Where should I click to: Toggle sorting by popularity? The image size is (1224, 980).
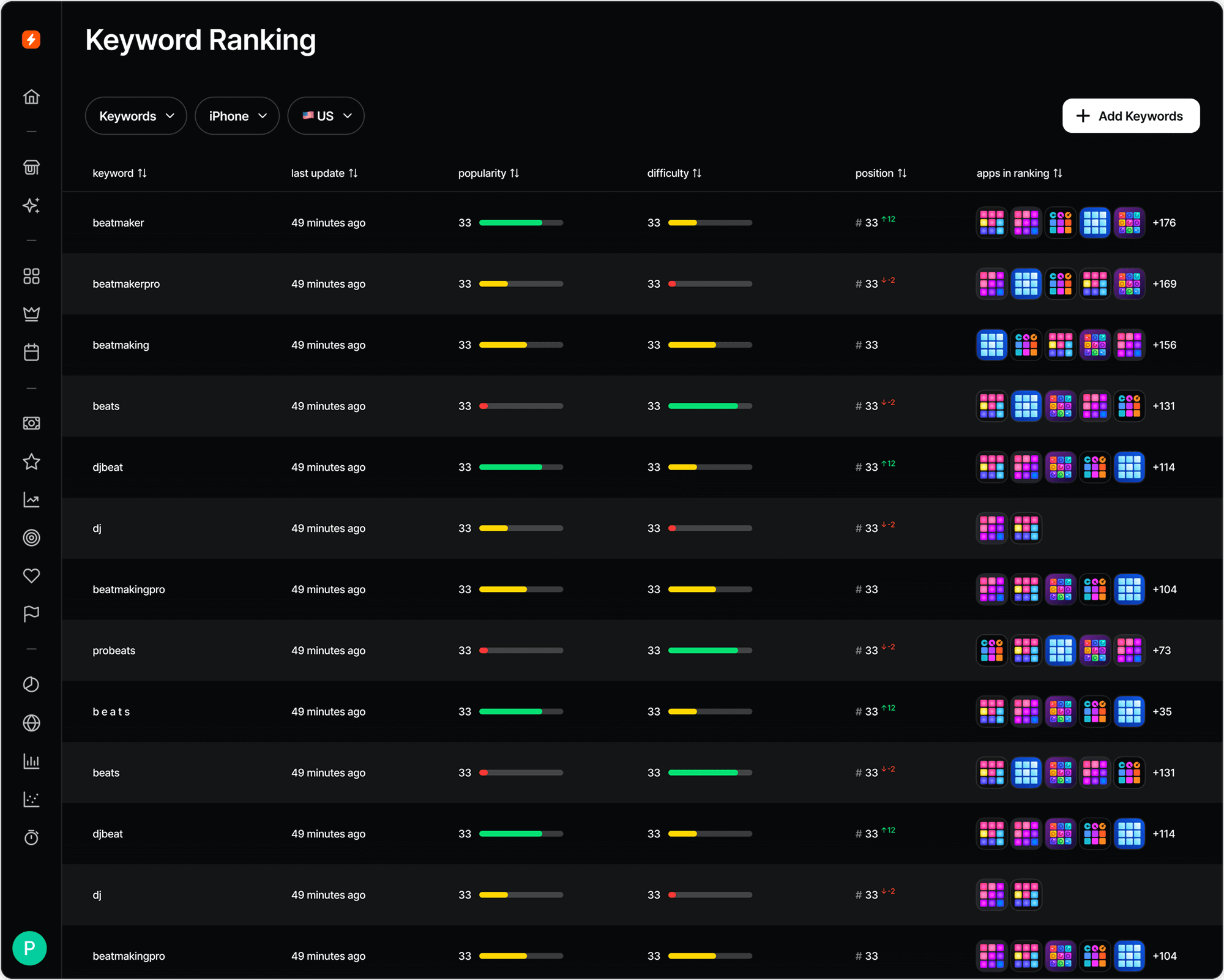coord(514,173)
